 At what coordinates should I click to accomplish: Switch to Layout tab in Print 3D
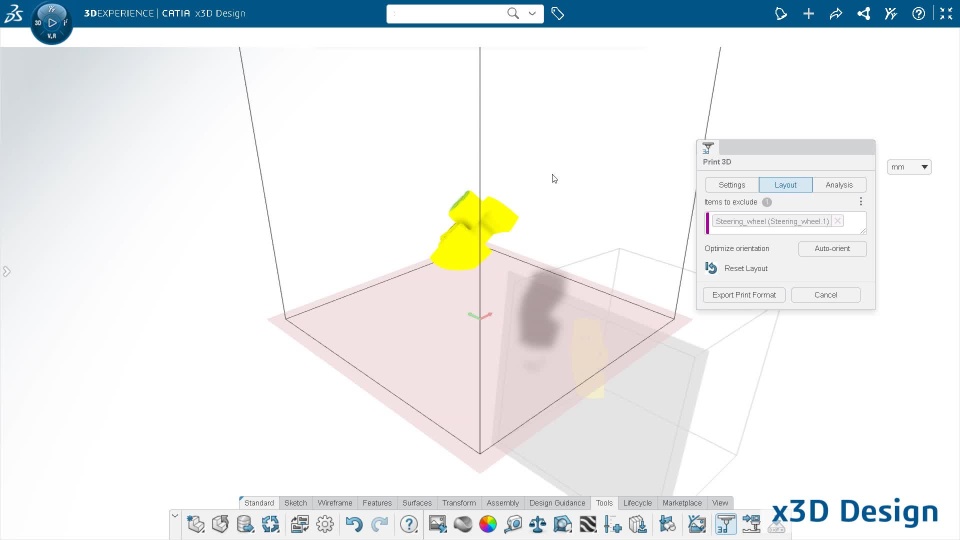click(786, 185)
